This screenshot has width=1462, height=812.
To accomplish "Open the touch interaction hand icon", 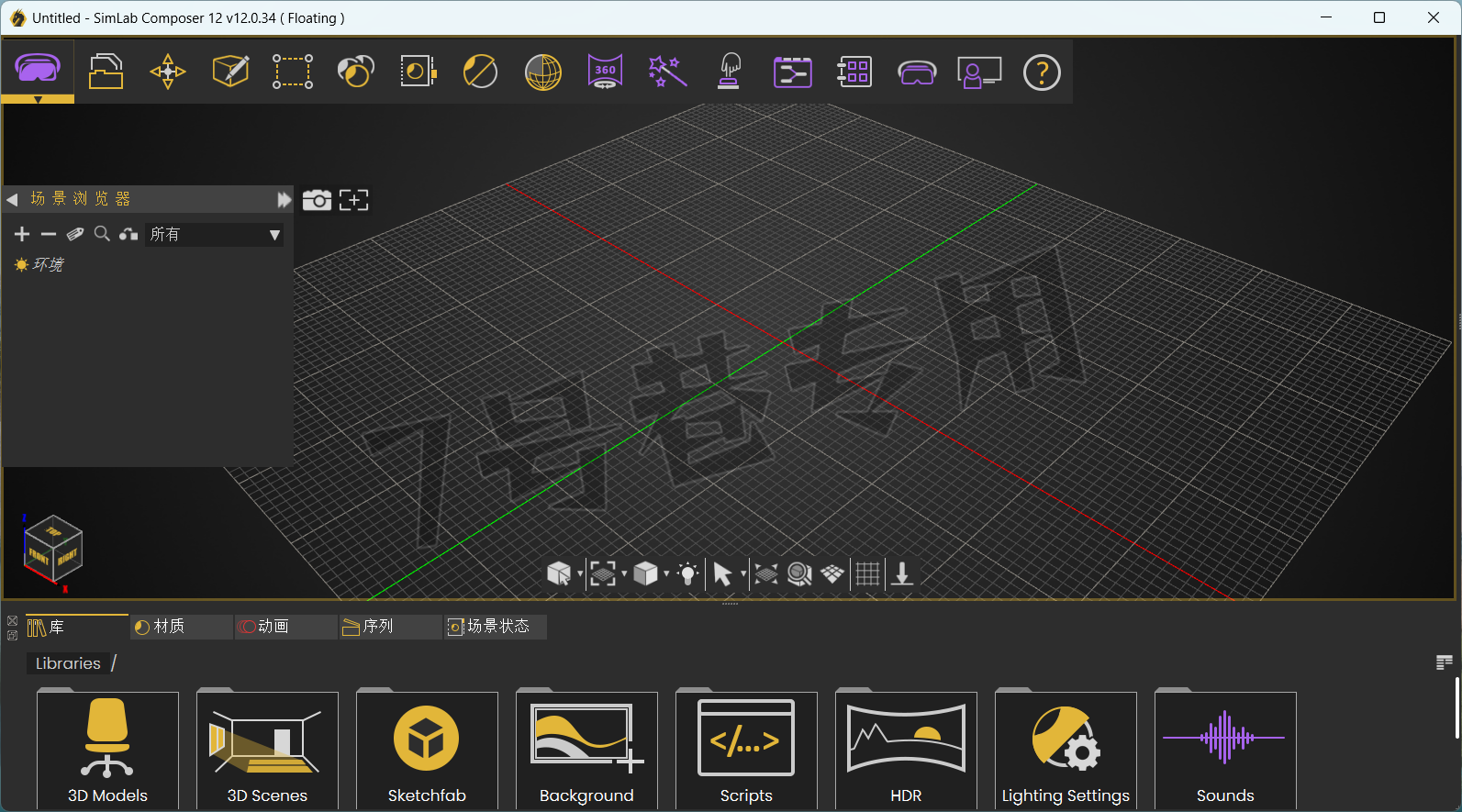I will (730, 71).
